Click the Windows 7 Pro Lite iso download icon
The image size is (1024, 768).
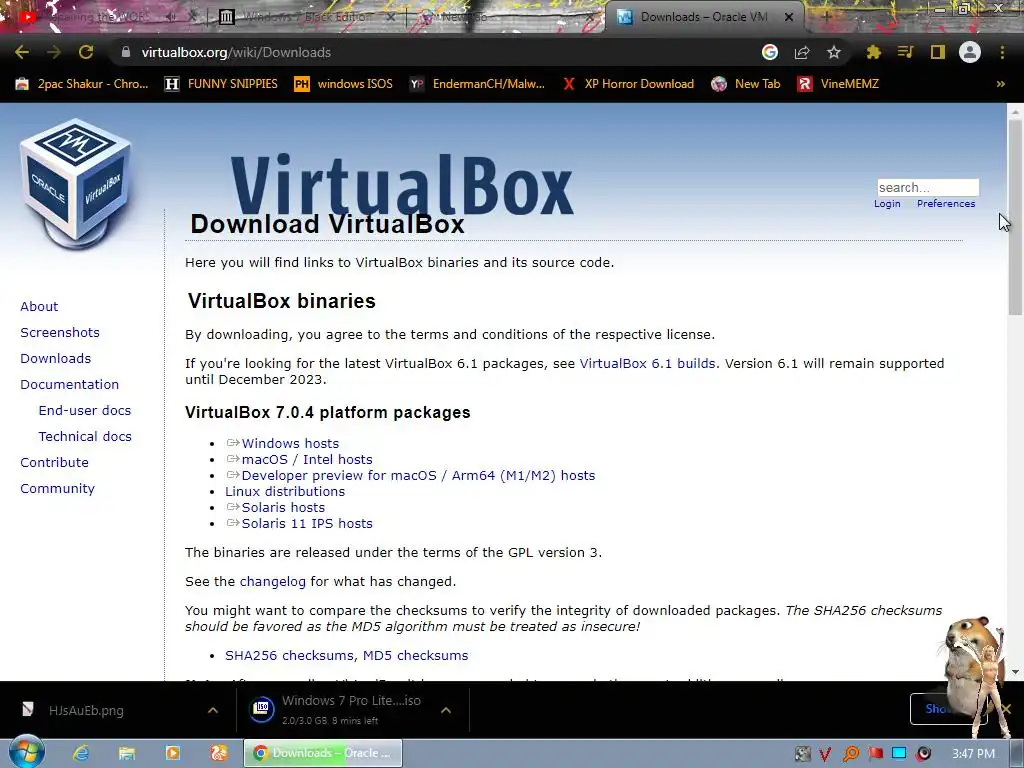(262, 709)
